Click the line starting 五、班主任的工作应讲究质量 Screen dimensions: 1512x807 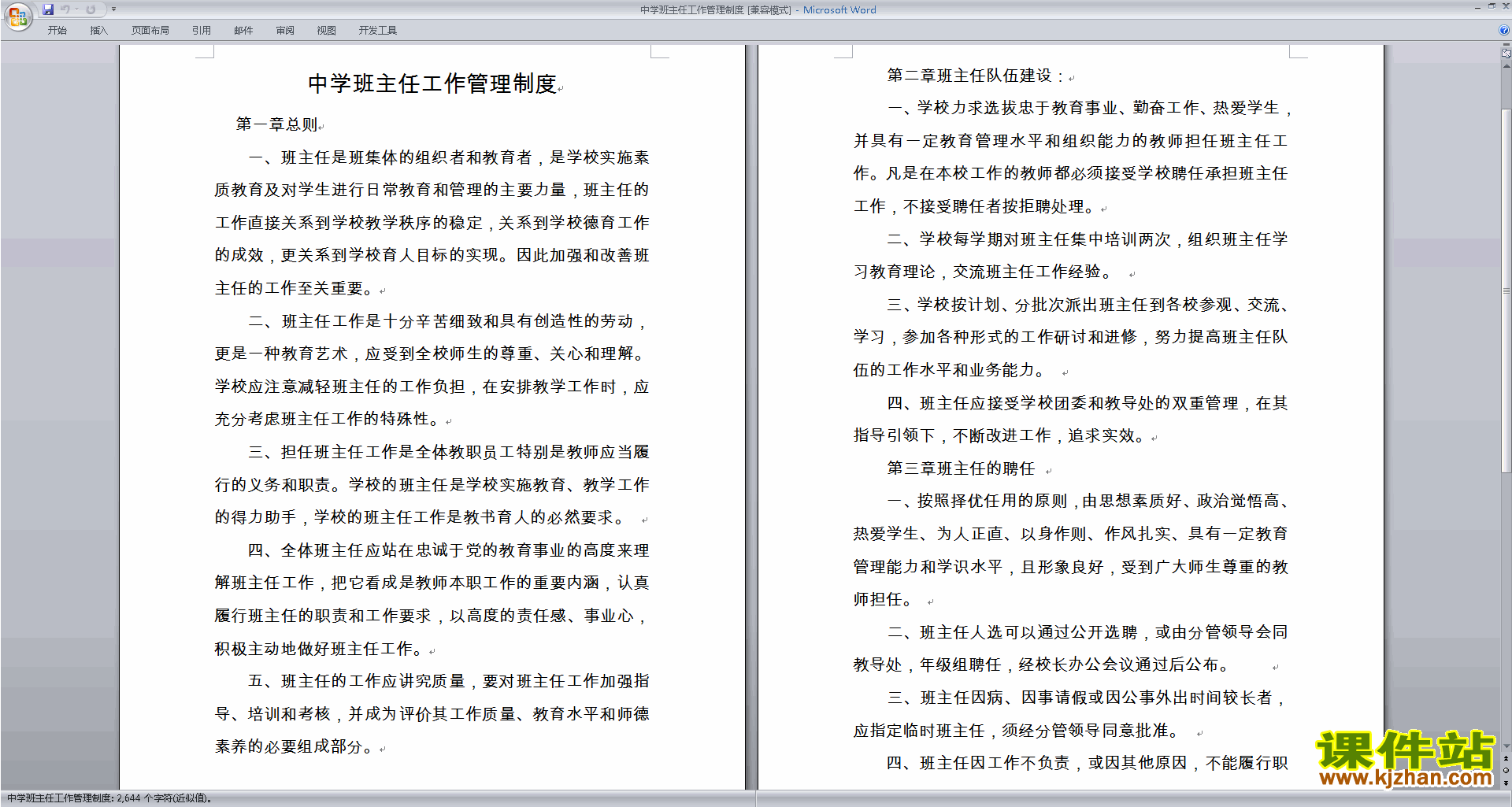449,681
